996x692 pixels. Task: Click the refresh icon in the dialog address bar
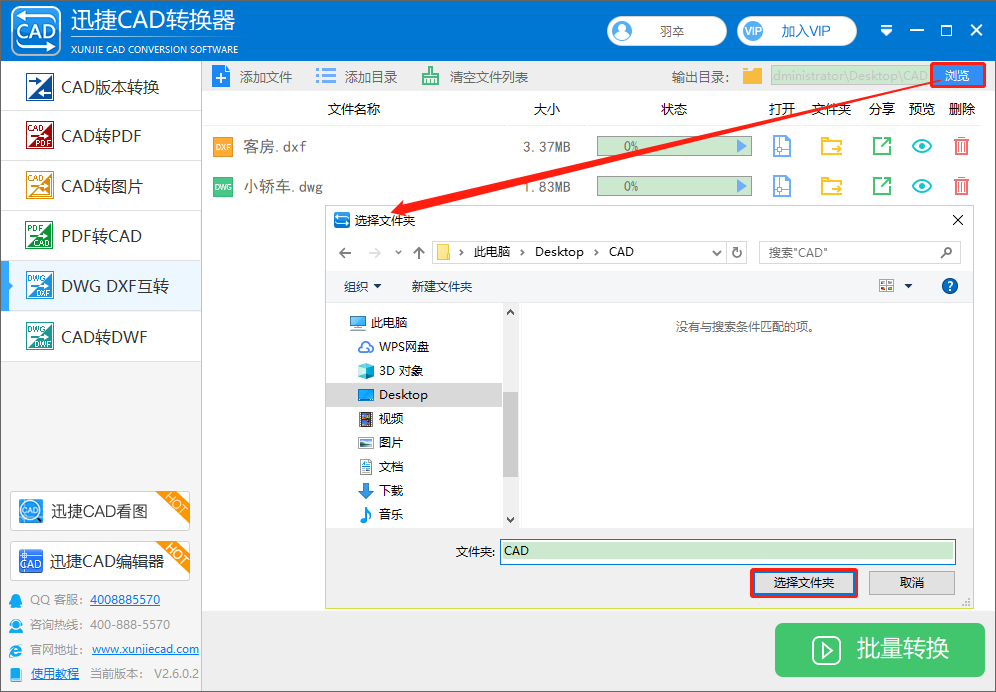coord(737,252)
